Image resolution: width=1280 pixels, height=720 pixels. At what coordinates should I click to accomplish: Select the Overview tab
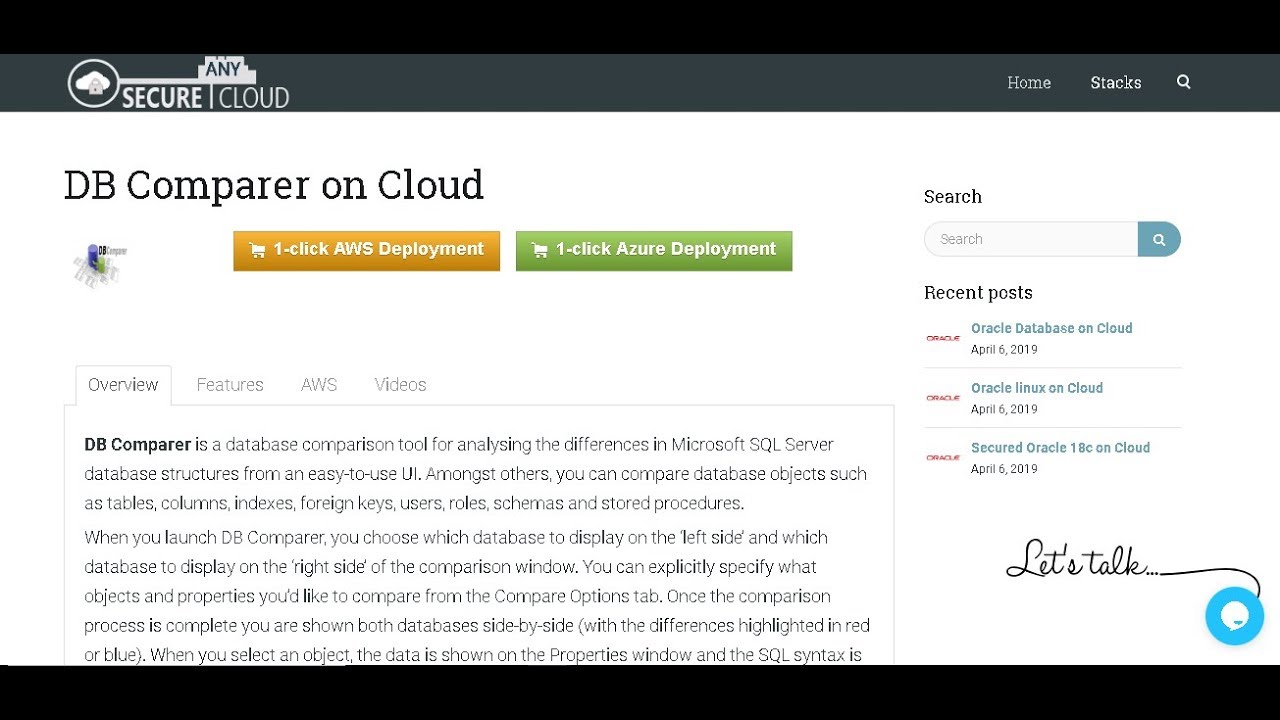(x=123, y=385)
